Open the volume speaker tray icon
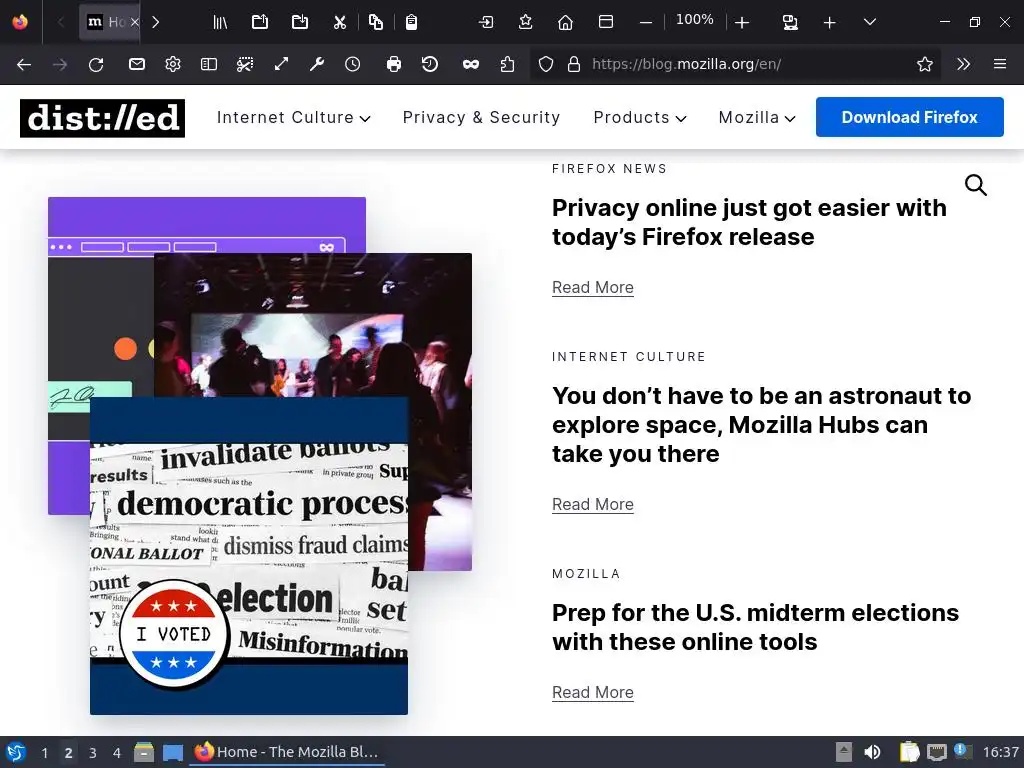 pos(872,752)
